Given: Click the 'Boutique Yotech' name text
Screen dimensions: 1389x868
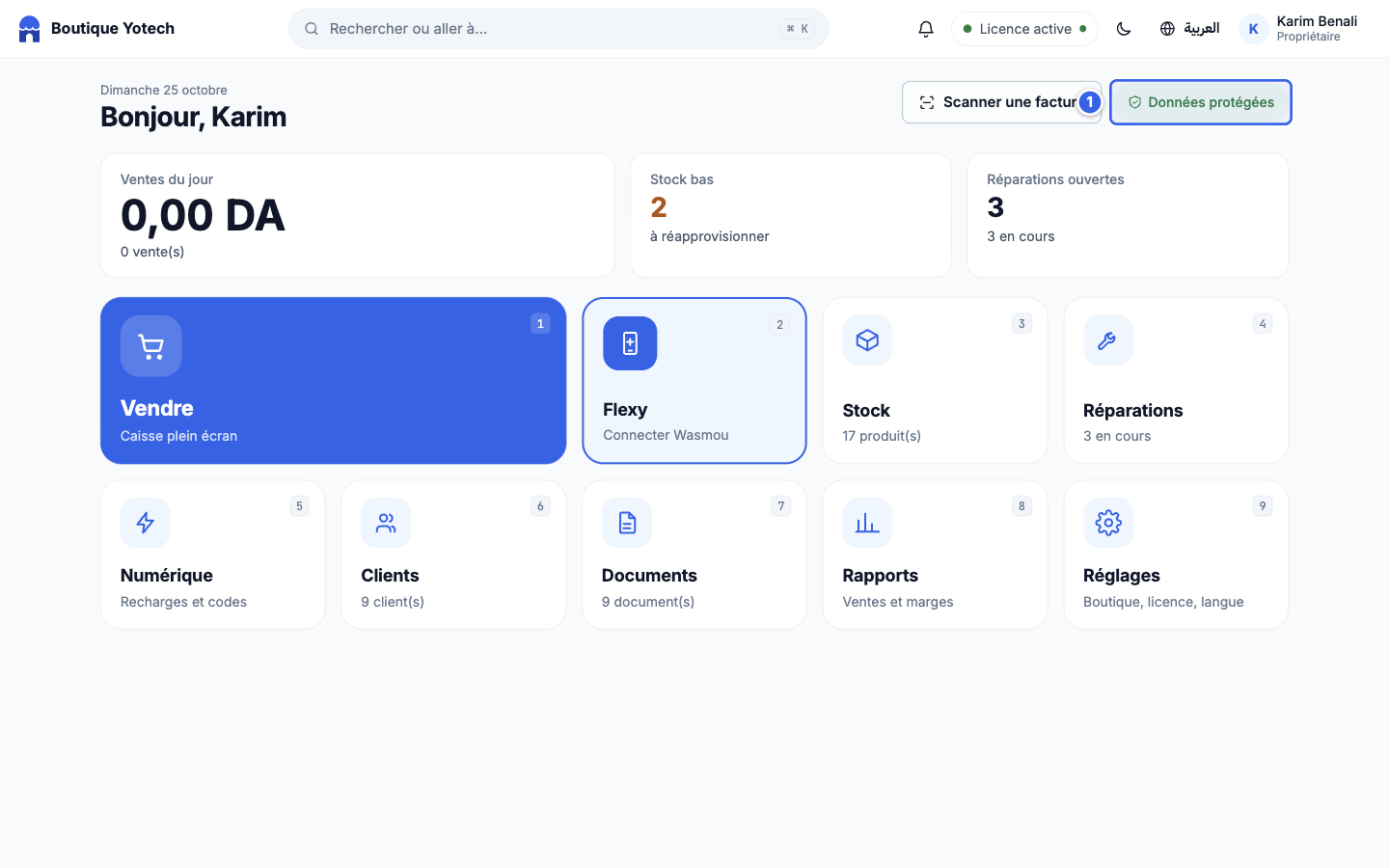Looking at the screenshot, I should (113, 29).
